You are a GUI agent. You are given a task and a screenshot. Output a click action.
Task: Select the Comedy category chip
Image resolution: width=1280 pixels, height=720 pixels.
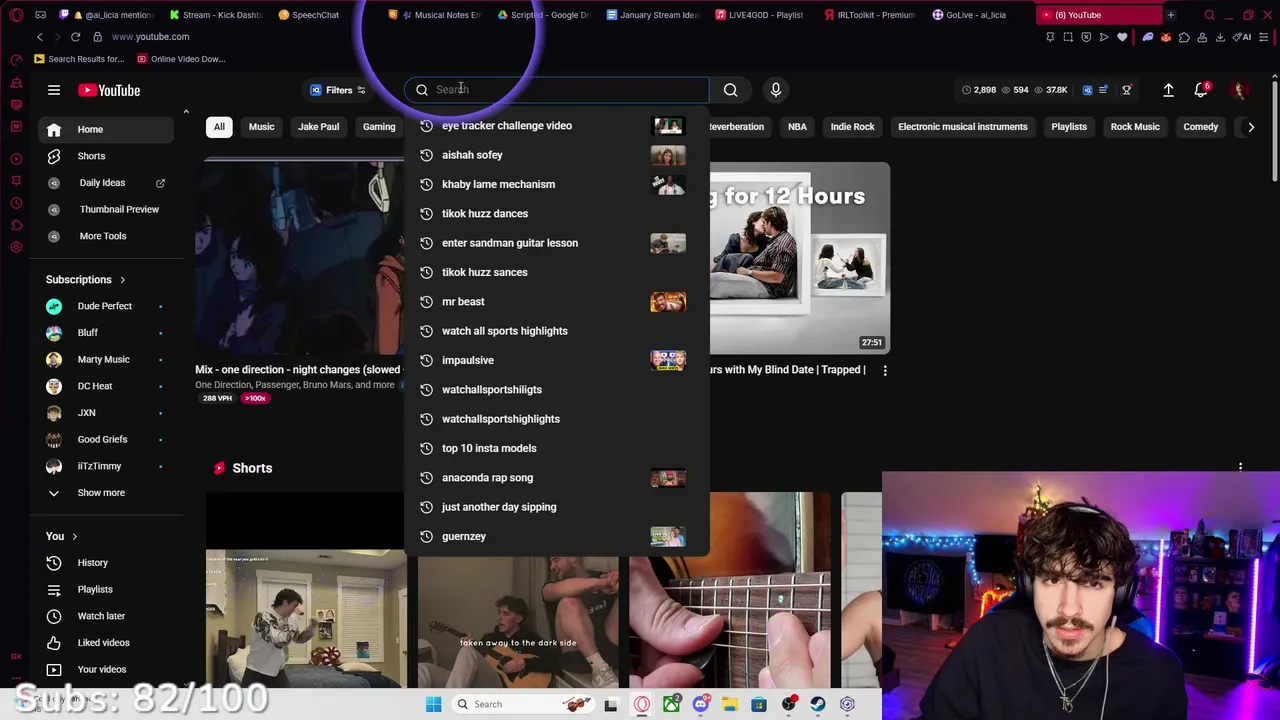1200,127
